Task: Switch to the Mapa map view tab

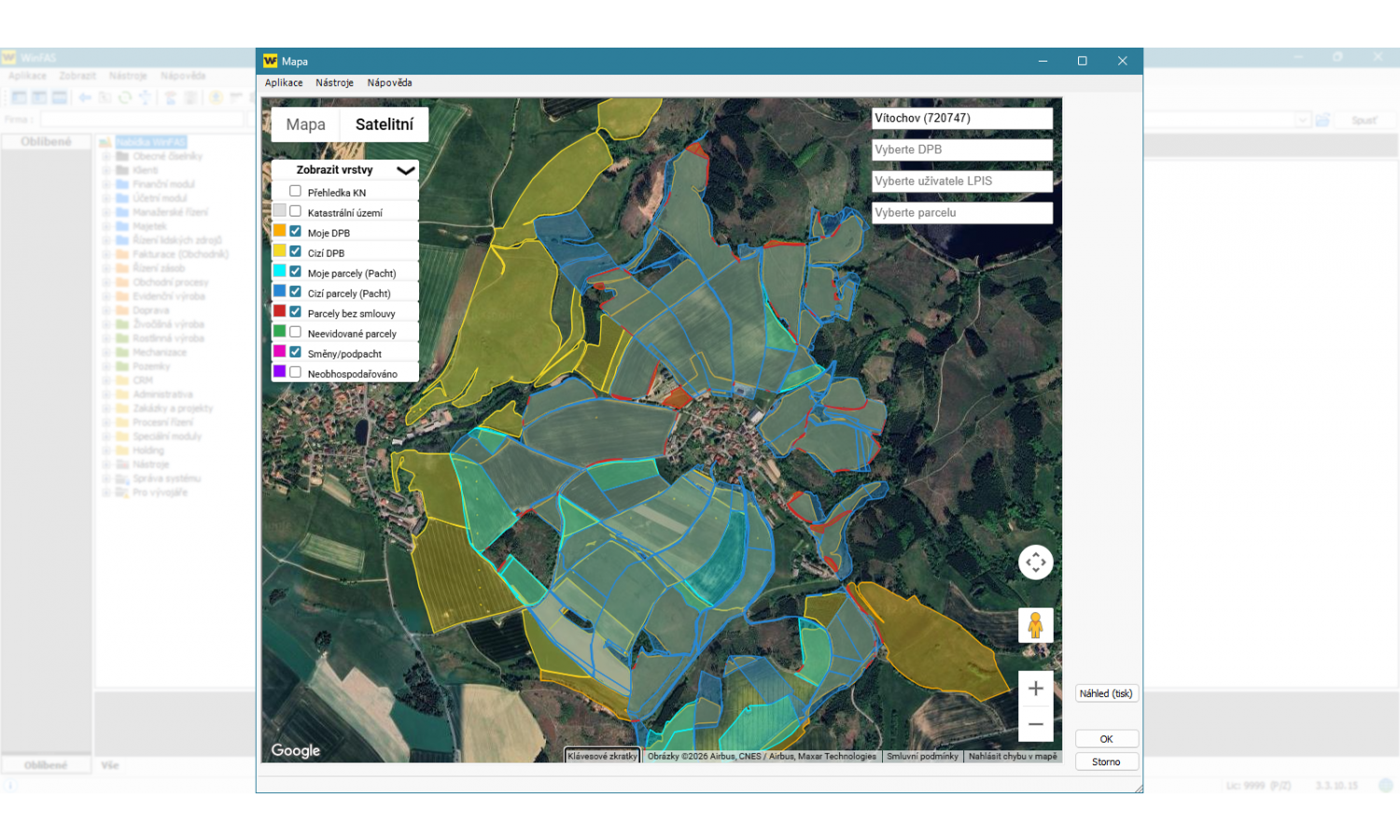Action: [305, 124]
